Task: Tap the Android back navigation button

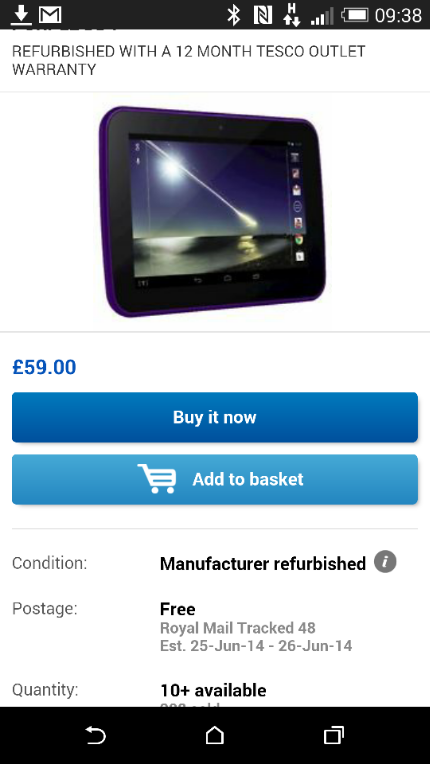Action: pos(95,735)
